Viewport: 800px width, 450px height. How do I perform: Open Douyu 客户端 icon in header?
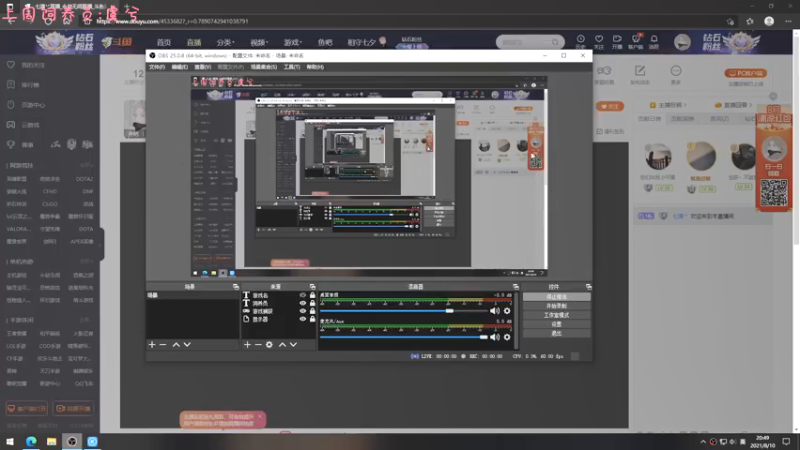(x=636, y=41)
